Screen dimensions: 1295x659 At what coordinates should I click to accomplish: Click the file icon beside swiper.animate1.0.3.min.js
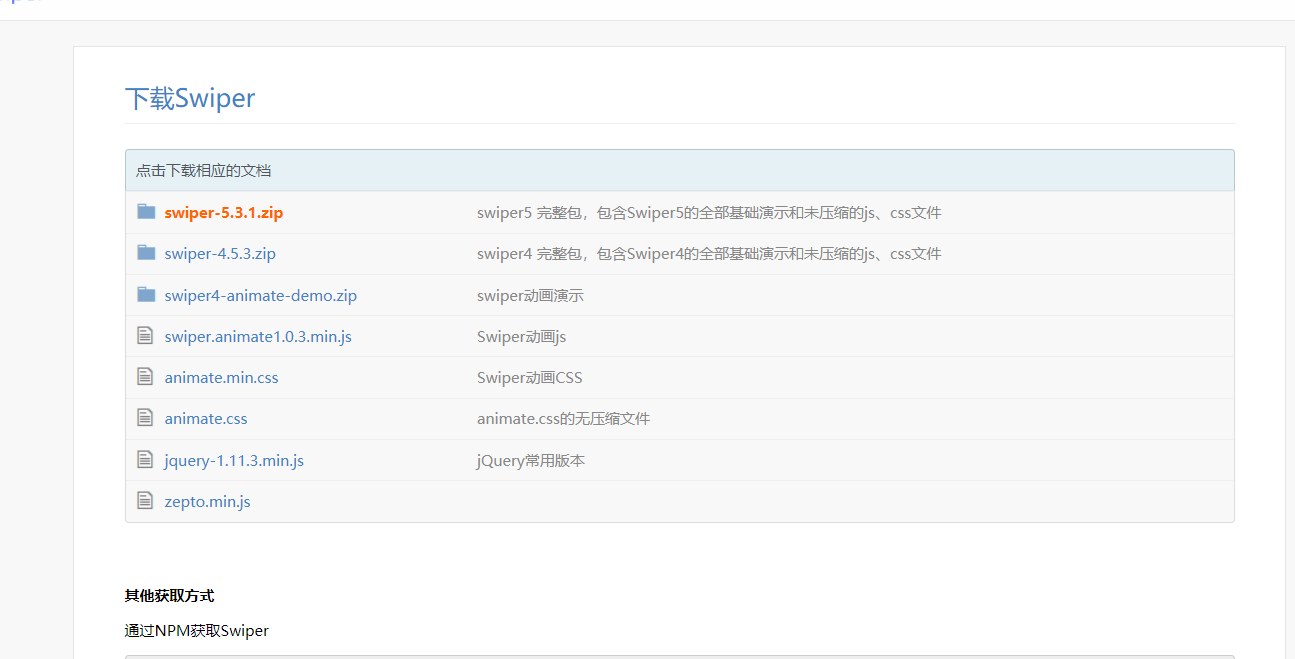click(x=145, y=335)
